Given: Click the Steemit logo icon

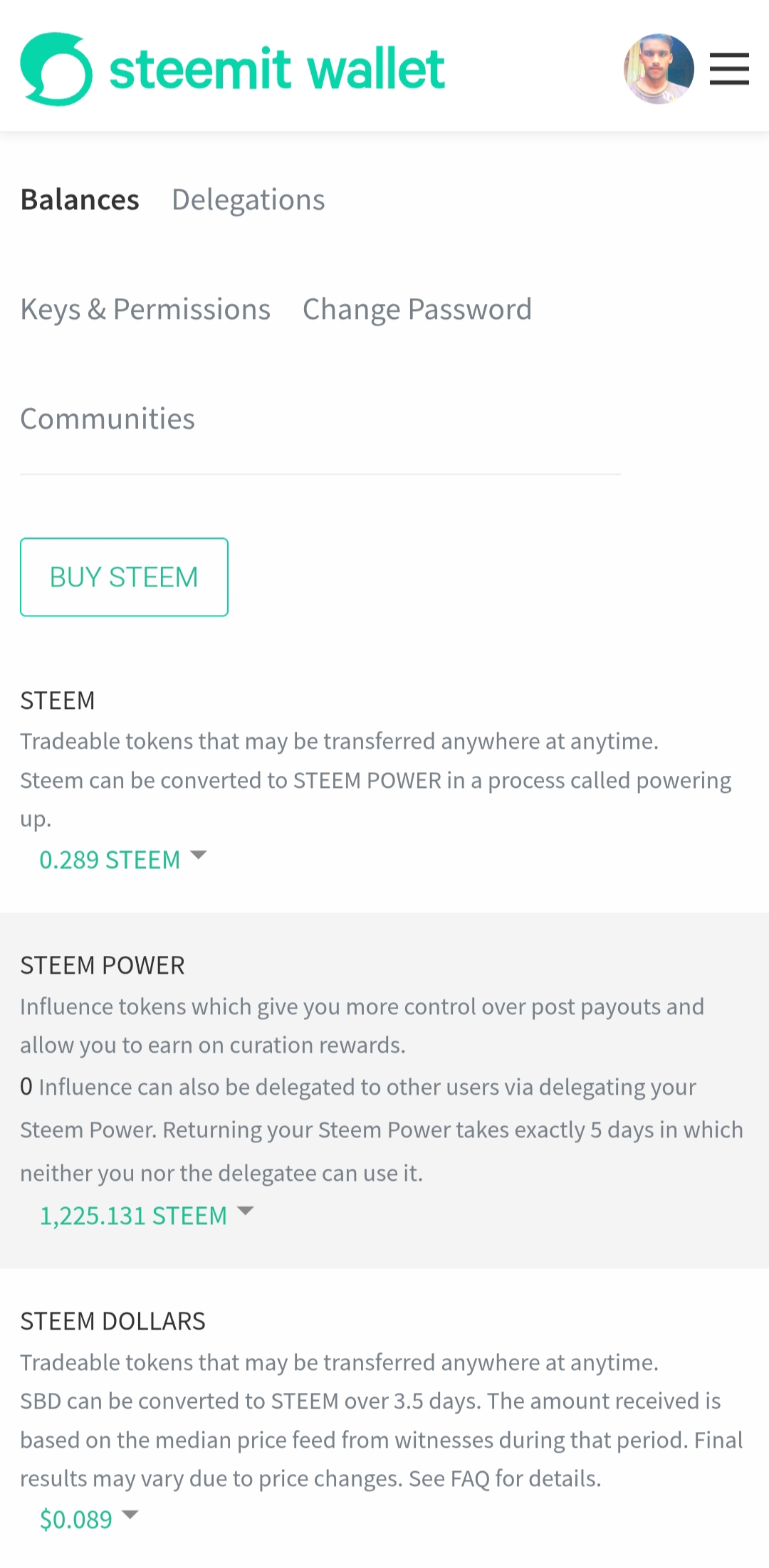Looking at the screenshot, I should click(x=56, y=69).
